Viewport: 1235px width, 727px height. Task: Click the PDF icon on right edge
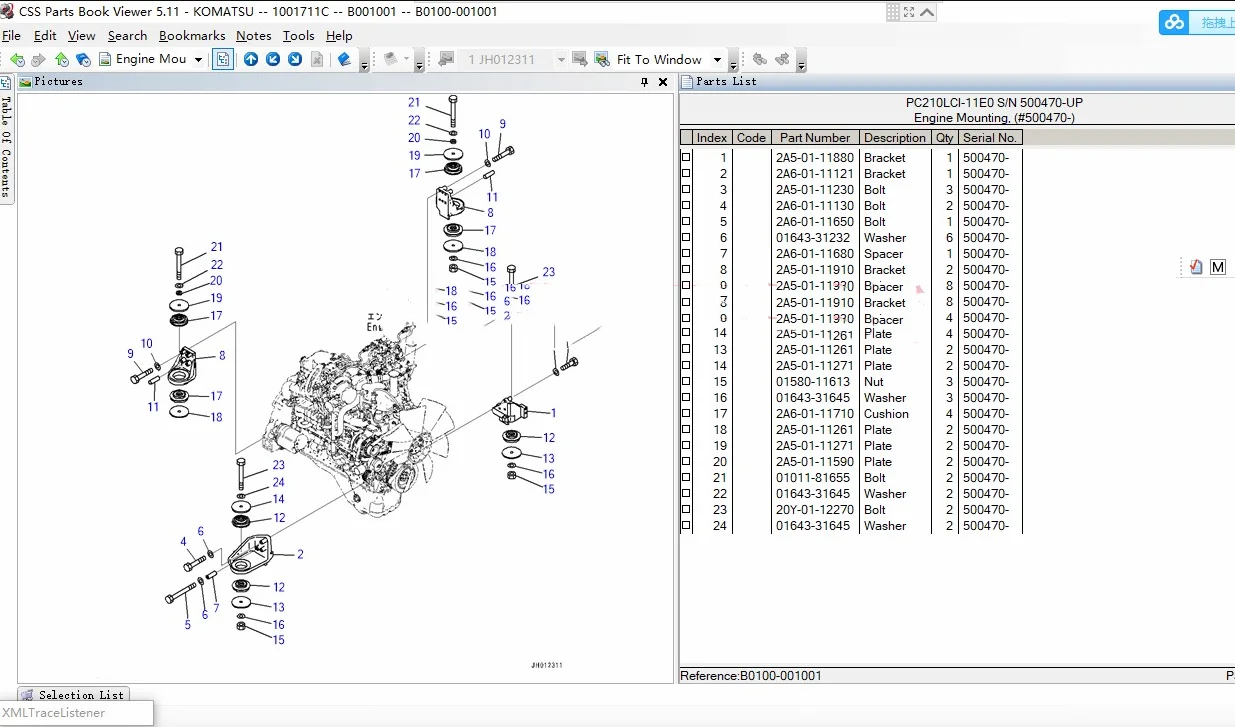(1196, 267)
